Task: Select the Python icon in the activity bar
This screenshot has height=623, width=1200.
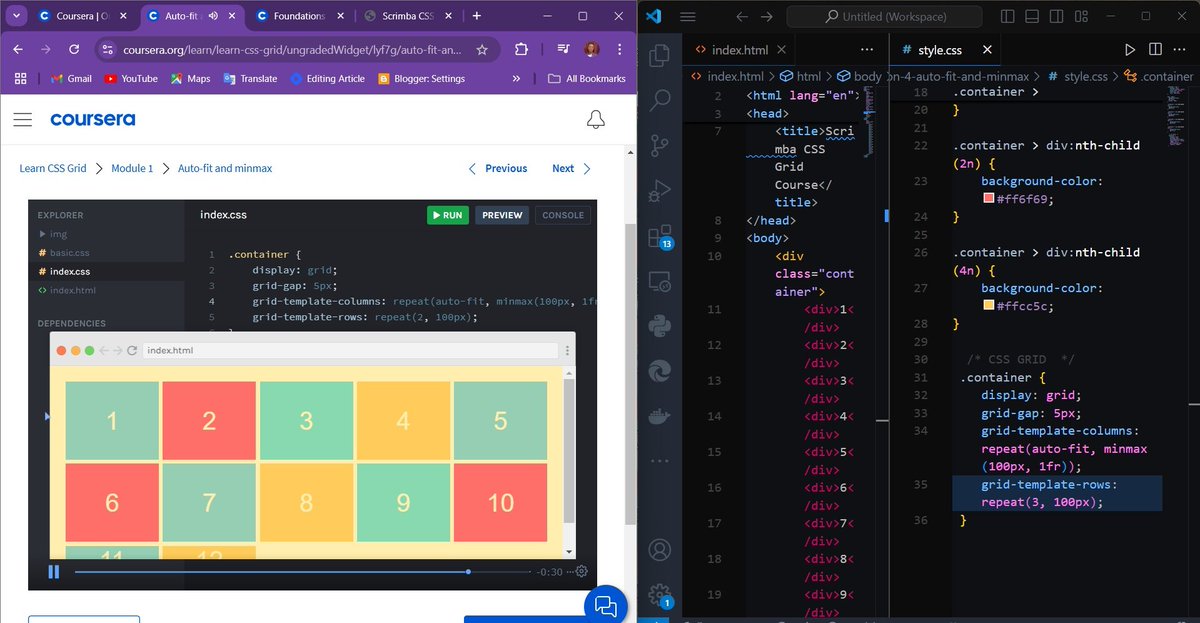Action: click(659, 327)
